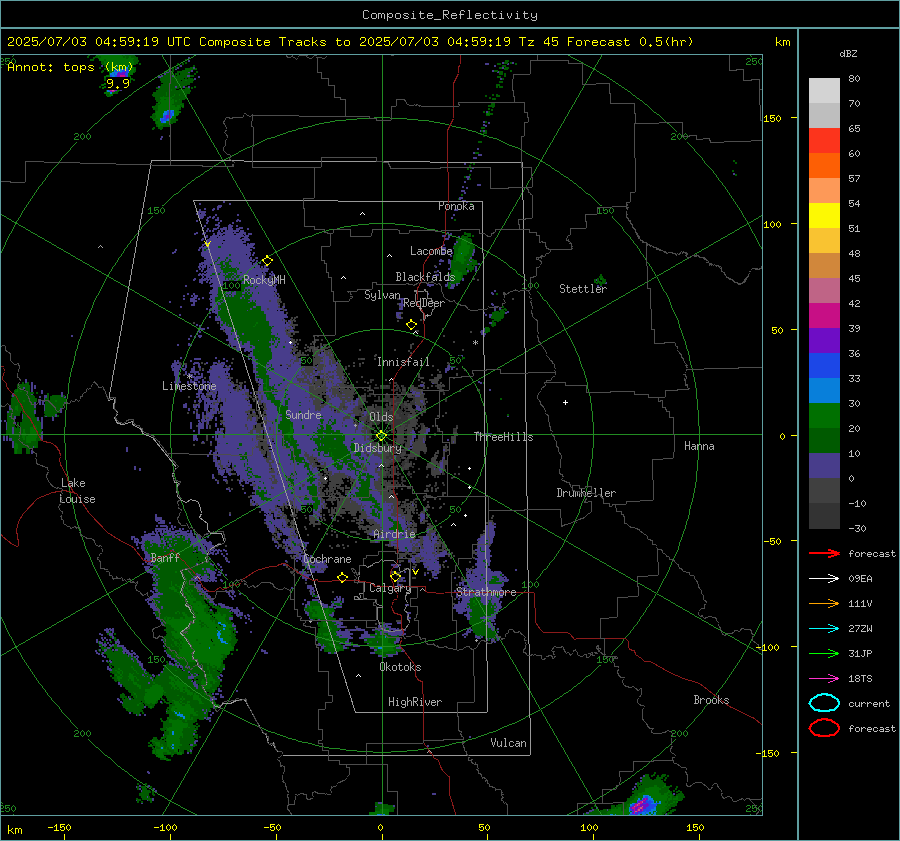Click the HighRiver town label
The width and height of the screenshot is (900, 841).
point(415,702)
